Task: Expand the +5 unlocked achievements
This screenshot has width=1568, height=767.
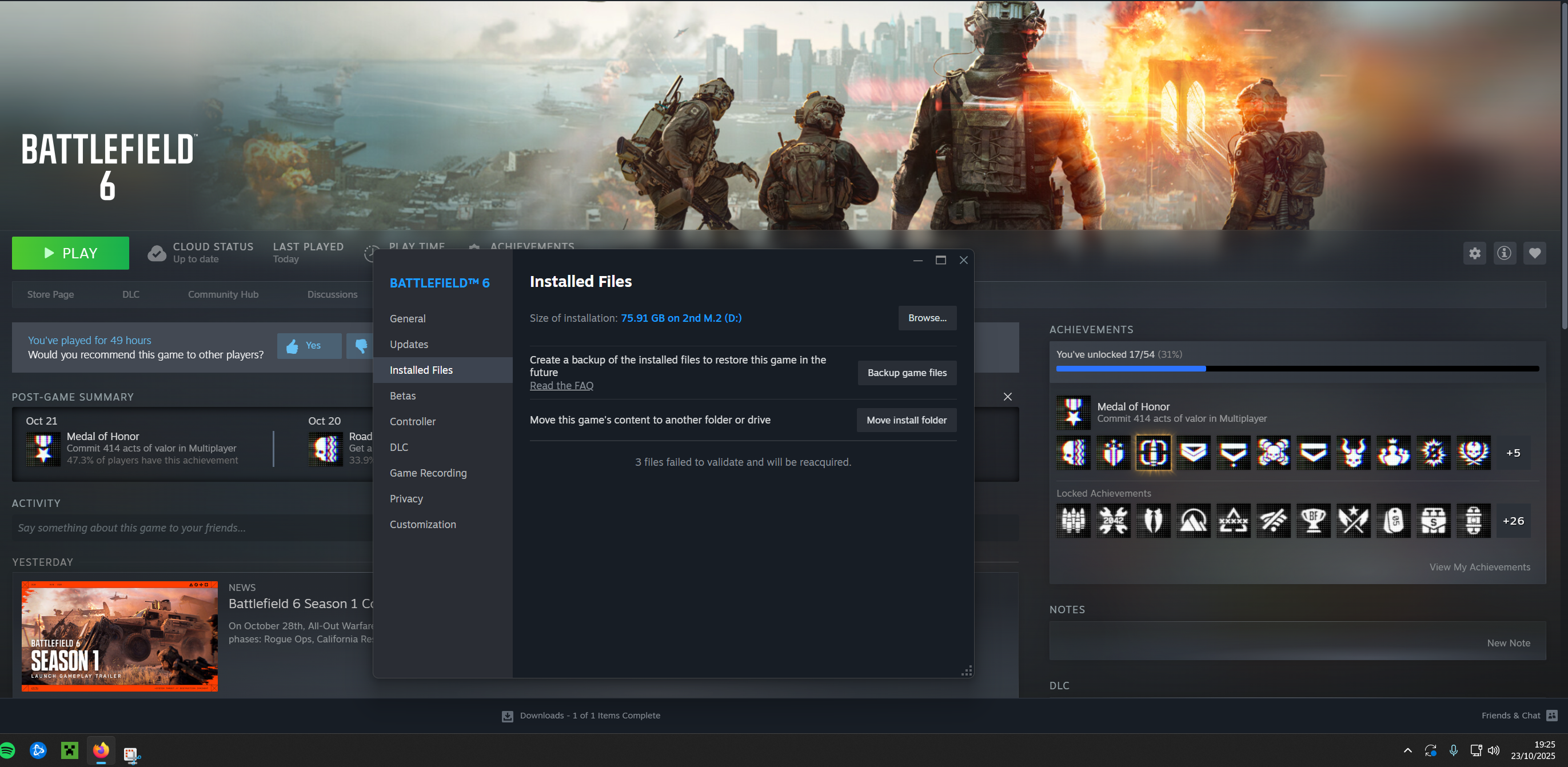Action: [x=1513, y=453]
